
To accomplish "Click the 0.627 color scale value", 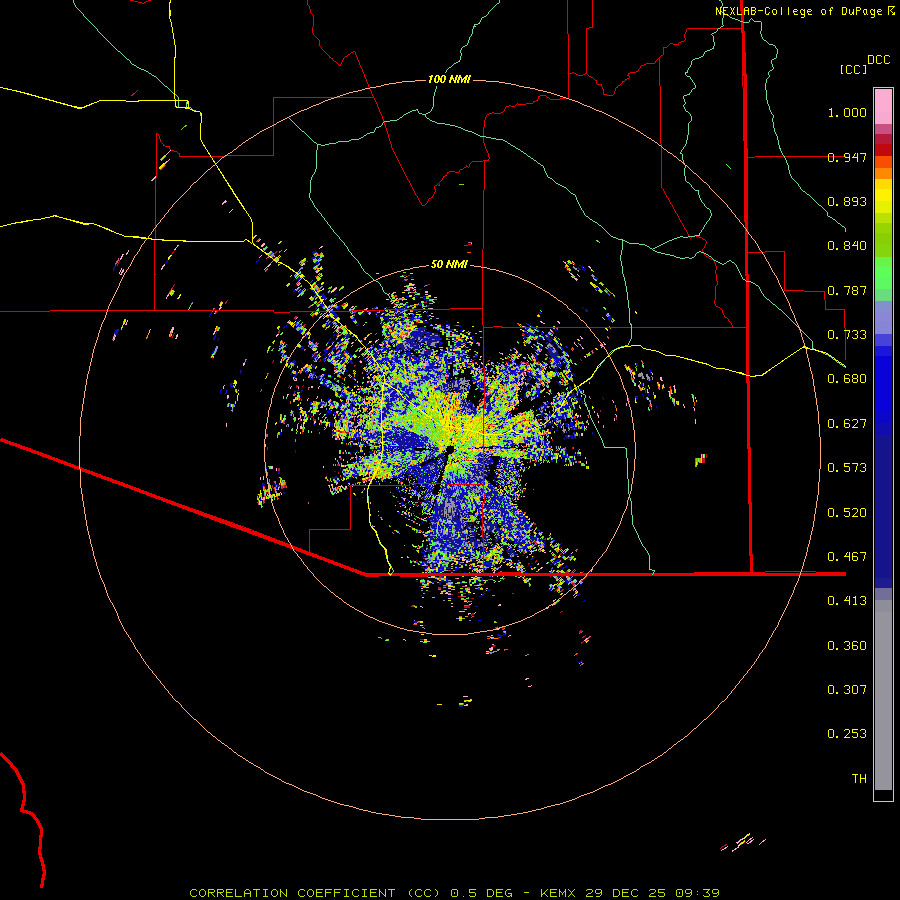I will pyautogui.click(x=847, y=424).
